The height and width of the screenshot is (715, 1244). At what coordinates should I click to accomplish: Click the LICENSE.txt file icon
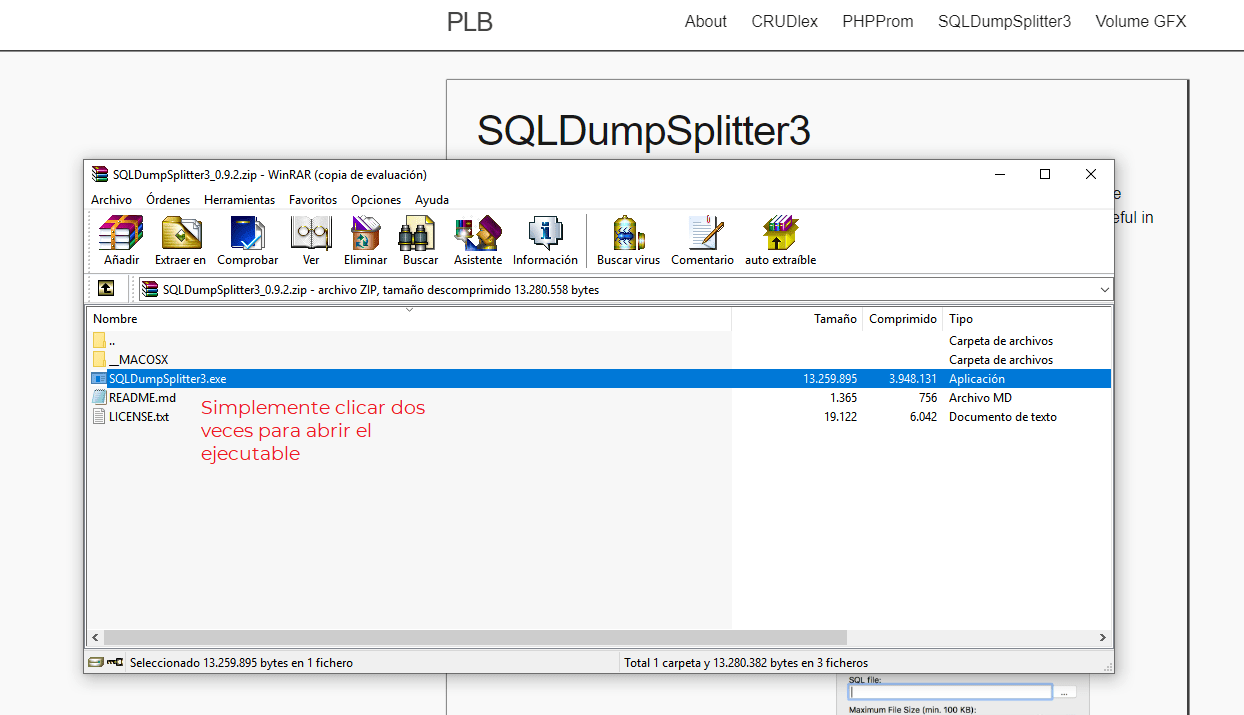point(99,416)
